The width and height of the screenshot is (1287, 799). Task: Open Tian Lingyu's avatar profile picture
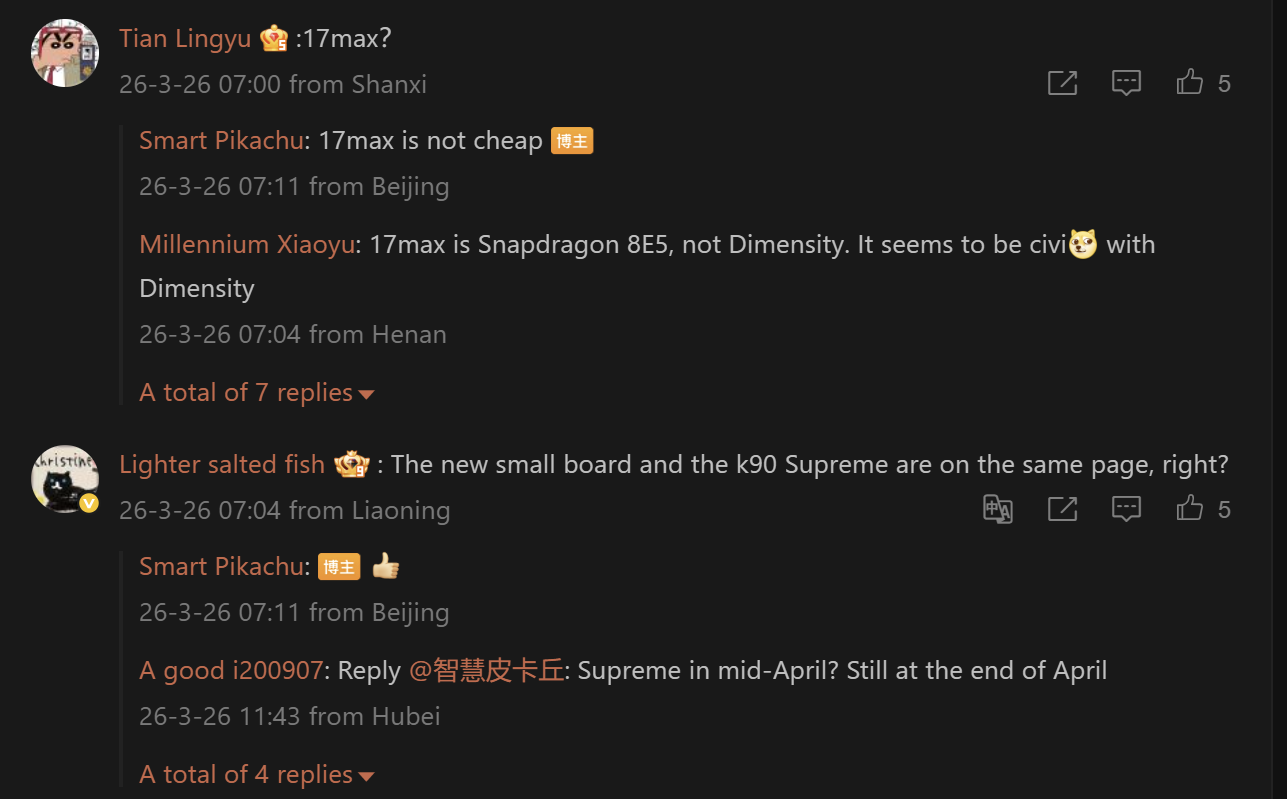click(x=65, y=52)
